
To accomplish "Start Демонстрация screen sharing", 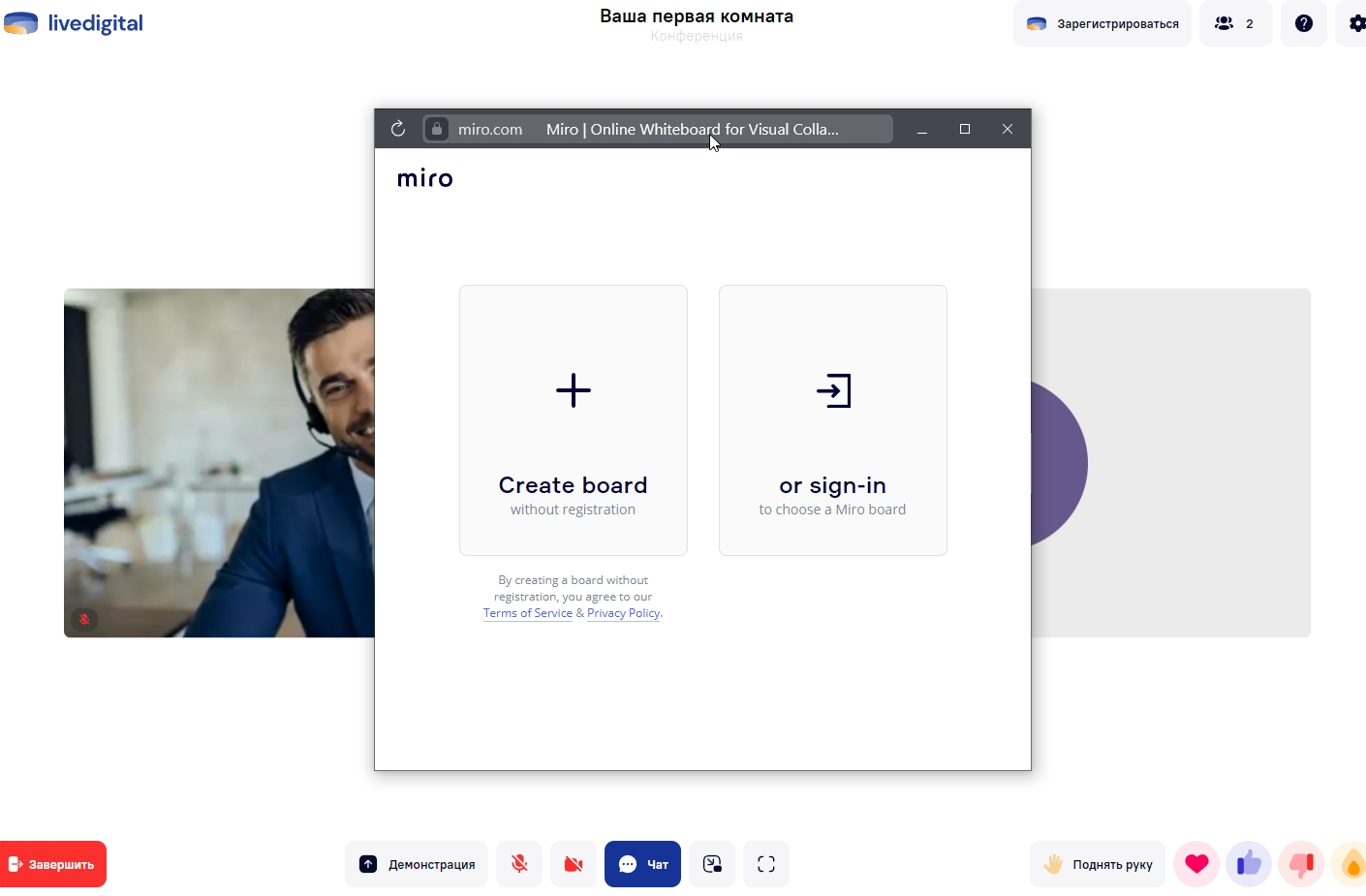I will click(417, 864).
